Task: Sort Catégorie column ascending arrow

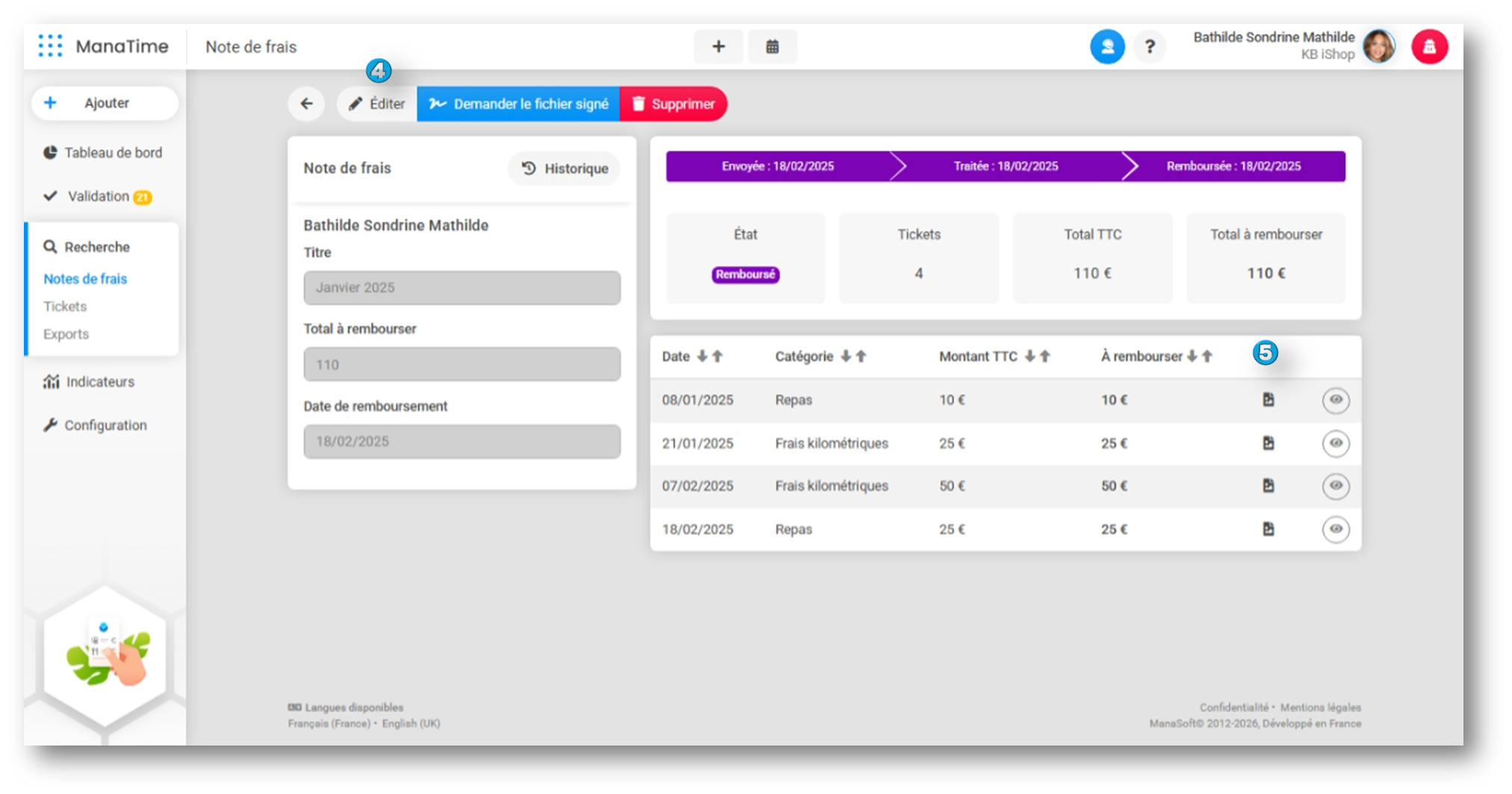Action: tap(861, 357)
